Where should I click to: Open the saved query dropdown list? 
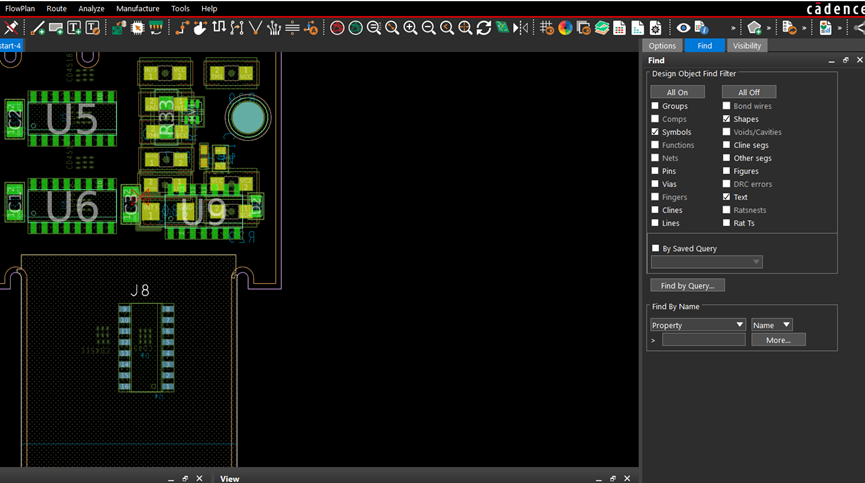[706, 262]
